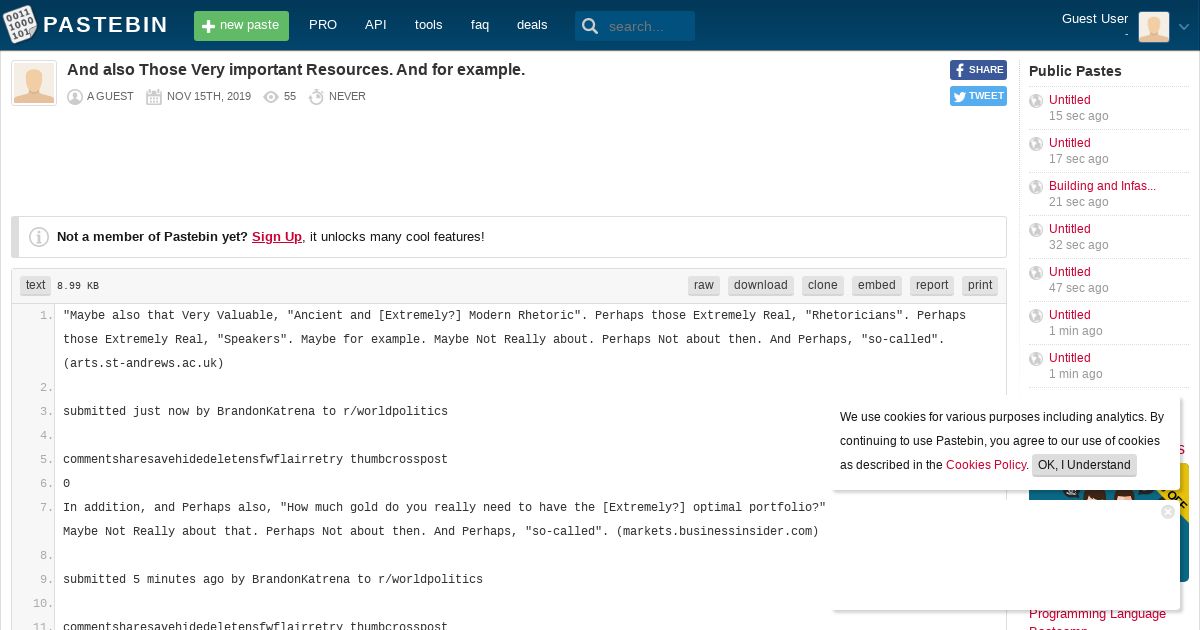Click the search magnifier icon
The height and width of the screenshot is (630, 1200).
[x=590, y=26]
